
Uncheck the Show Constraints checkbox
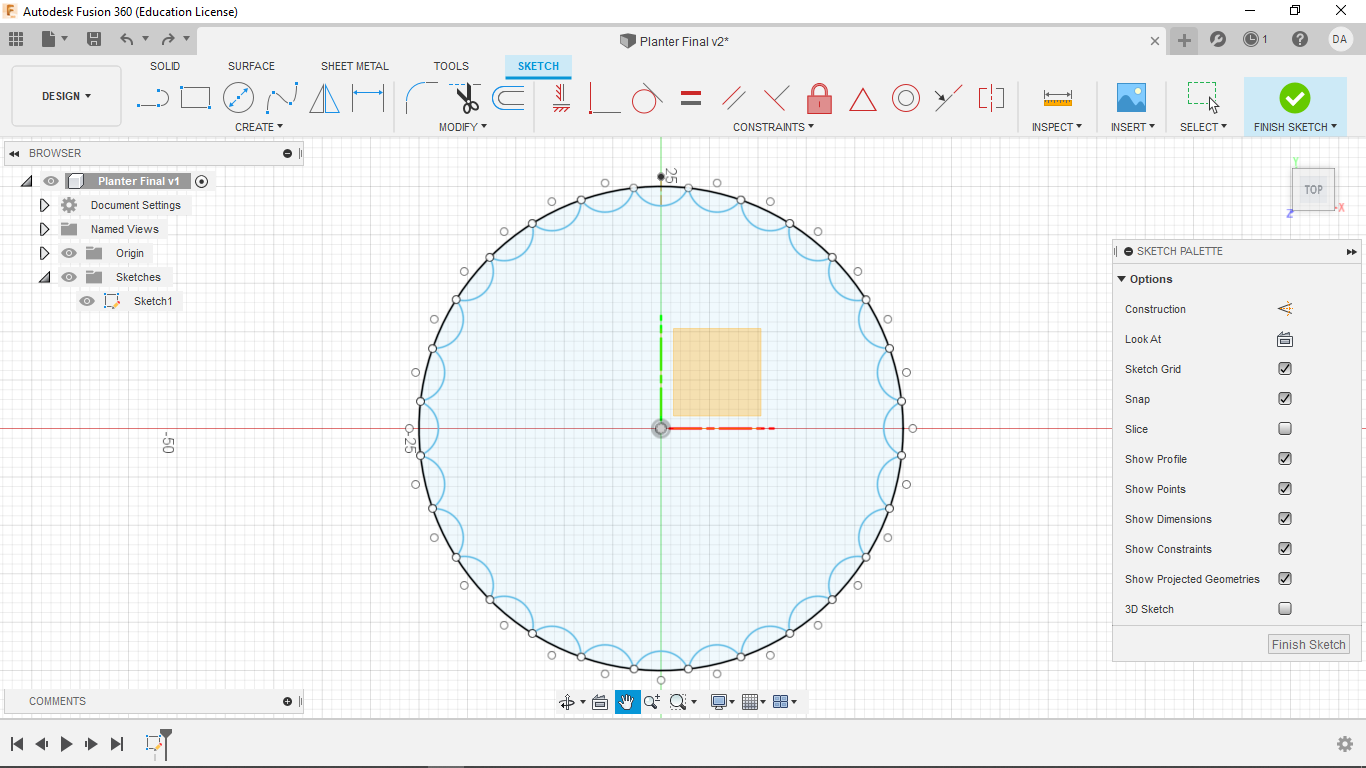(1285, 549)
